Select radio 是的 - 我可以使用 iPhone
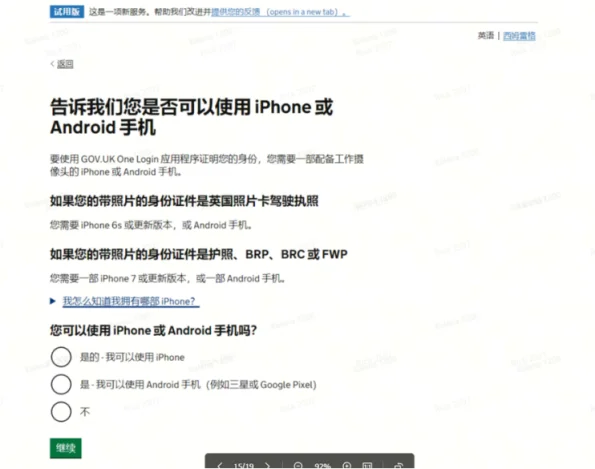Screen dimensions: 595x469 pos(61,357)
